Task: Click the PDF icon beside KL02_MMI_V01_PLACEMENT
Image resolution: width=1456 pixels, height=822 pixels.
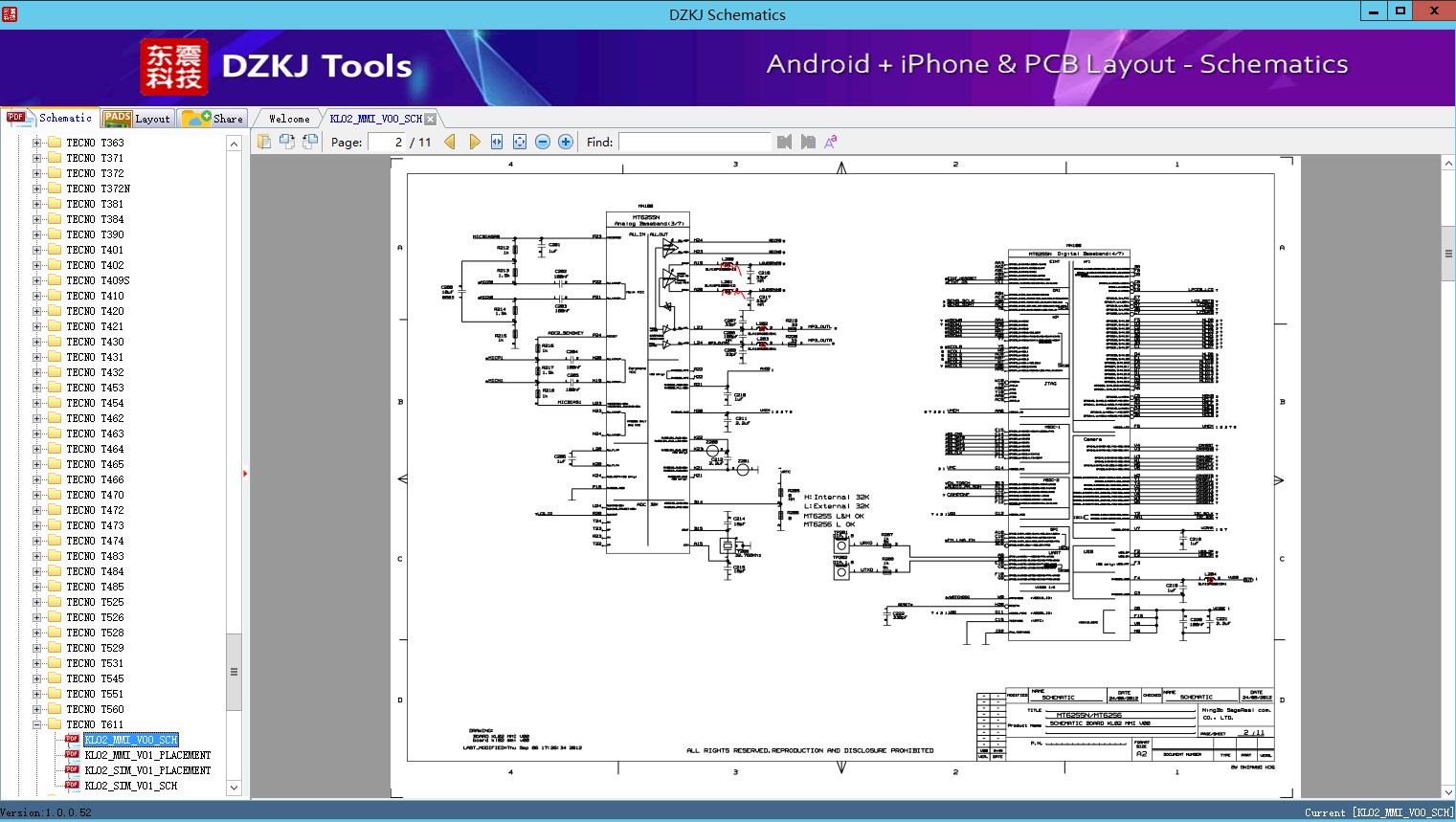Action: [73, 755]
